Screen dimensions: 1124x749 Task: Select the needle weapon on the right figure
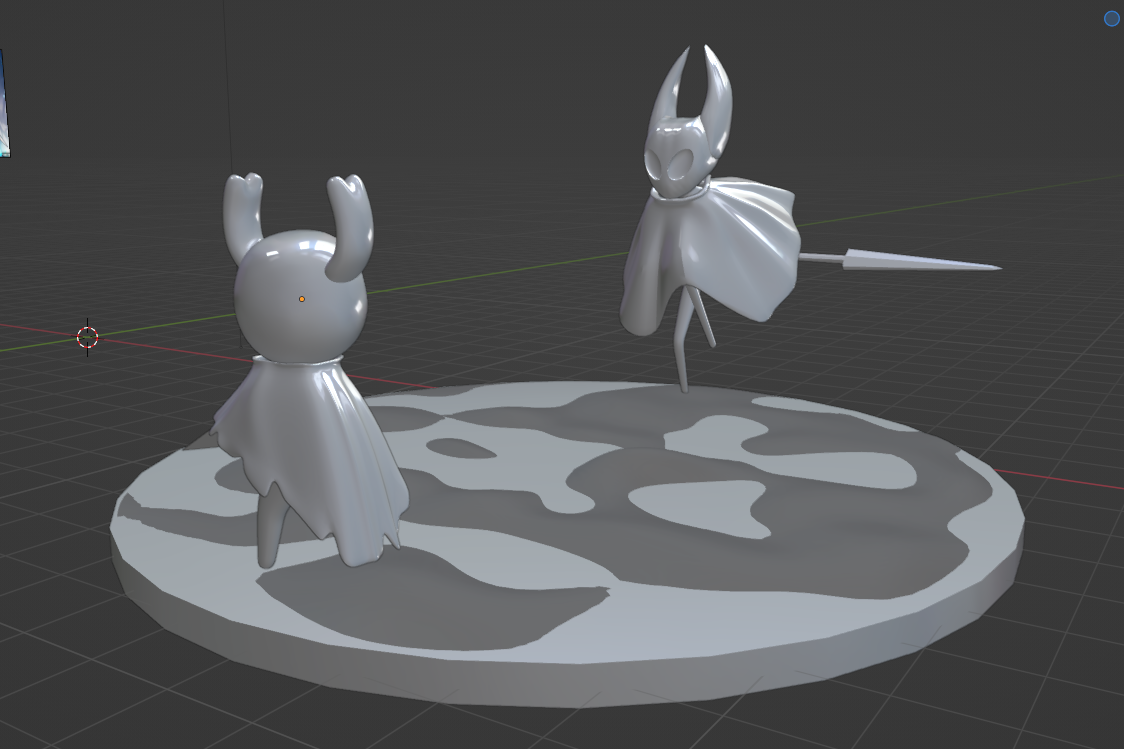(900, 261)
